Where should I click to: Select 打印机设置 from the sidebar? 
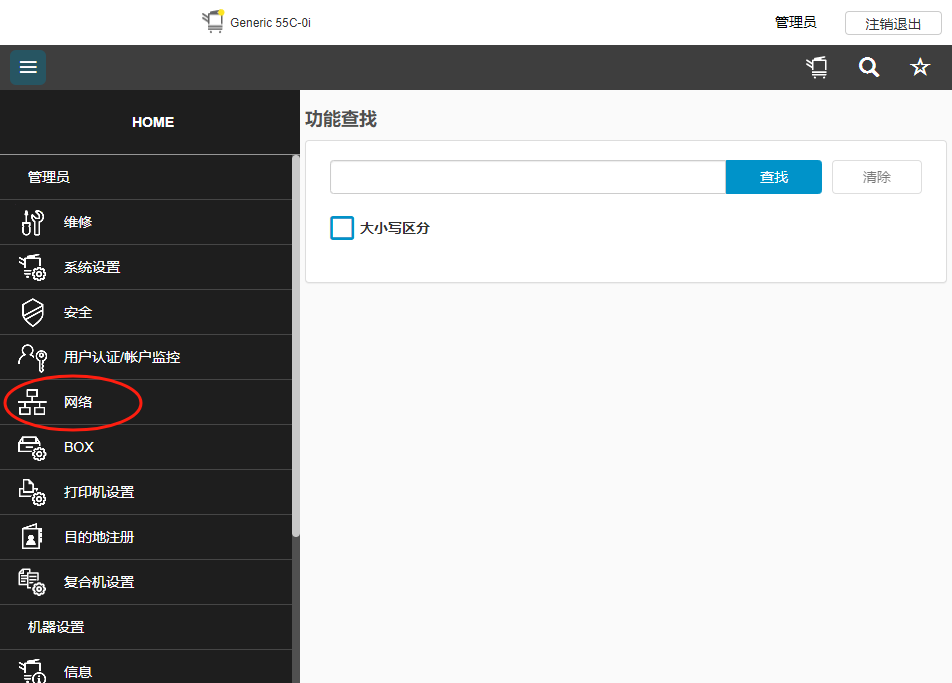[x=99, y=492]
